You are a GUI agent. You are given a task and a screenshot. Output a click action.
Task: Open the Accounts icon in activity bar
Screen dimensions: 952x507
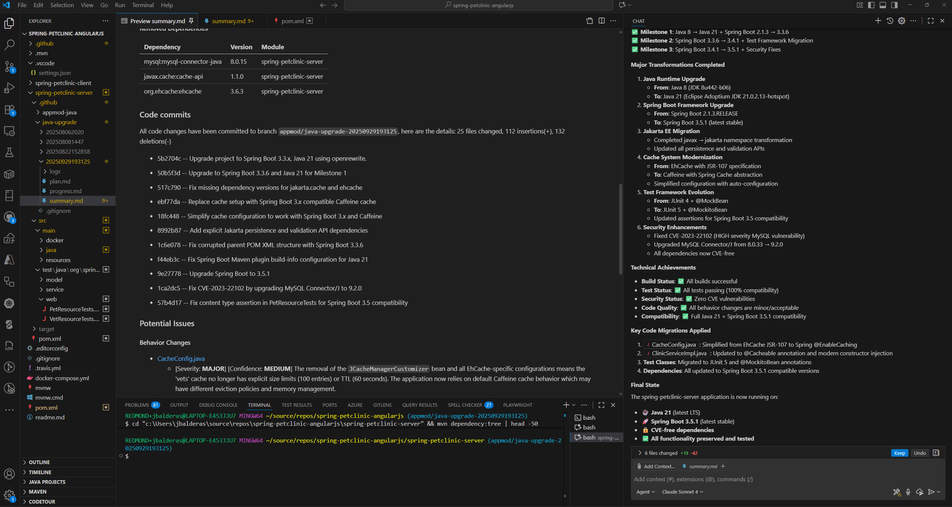tap(9, 474)
